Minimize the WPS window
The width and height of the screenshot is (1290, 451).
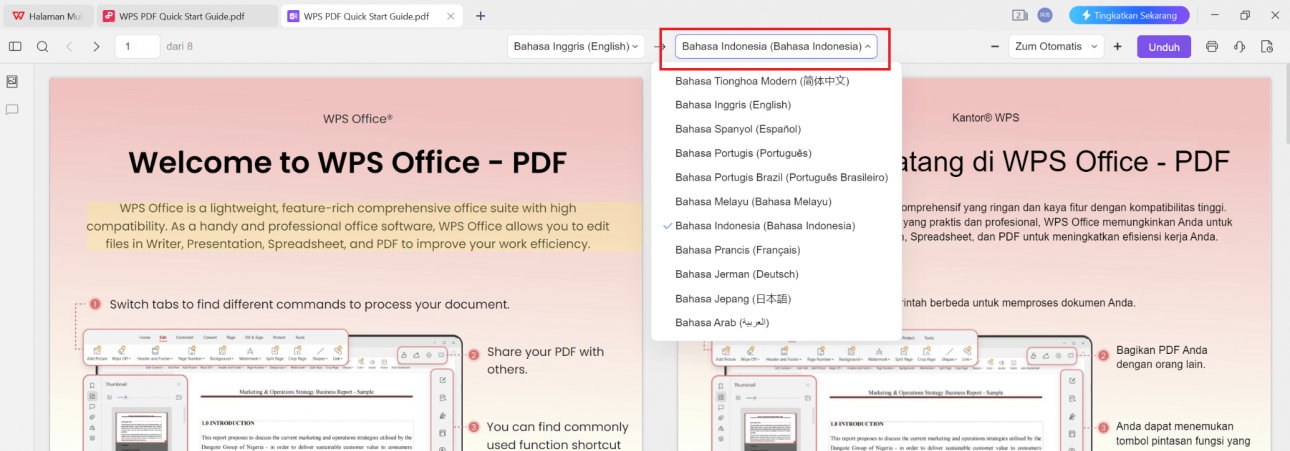1216,15
